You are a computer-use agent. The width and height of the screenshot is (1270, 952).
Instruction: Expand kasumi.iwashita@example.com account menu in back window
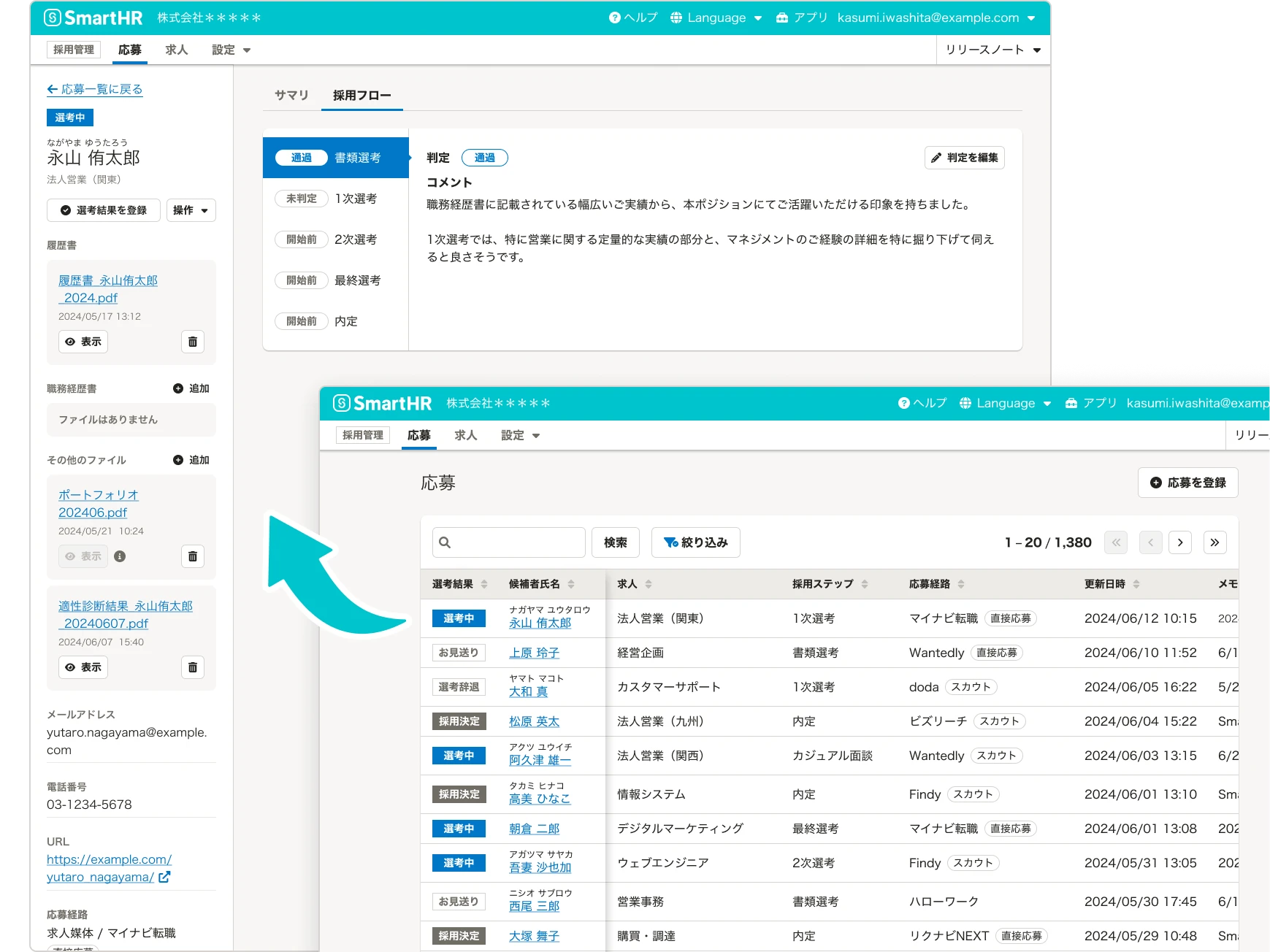coord(936,18)
